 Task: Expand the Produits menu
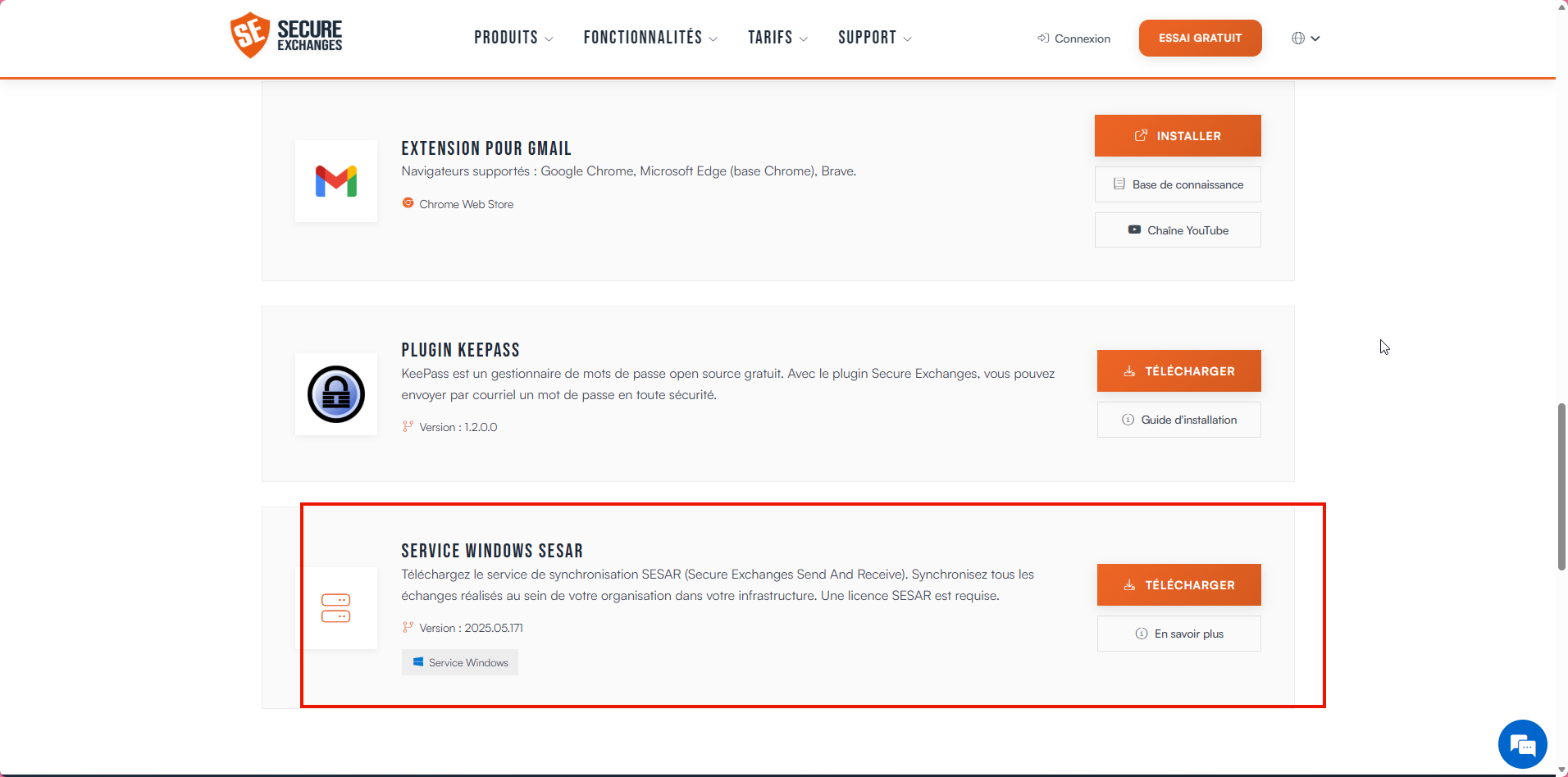click(x=513, y=38)
